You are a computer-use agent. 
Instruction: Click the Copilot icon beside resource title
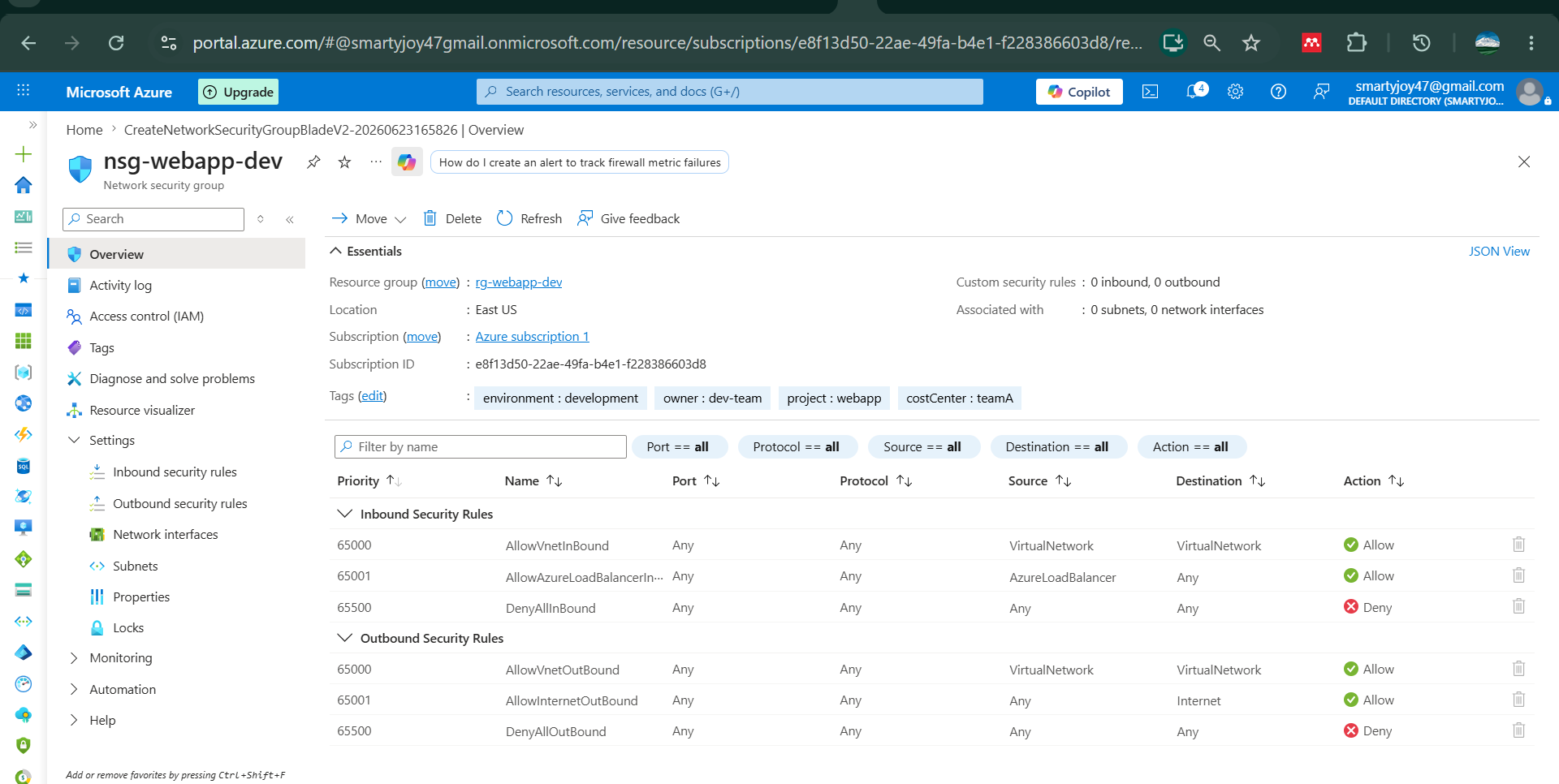[407, 162]
